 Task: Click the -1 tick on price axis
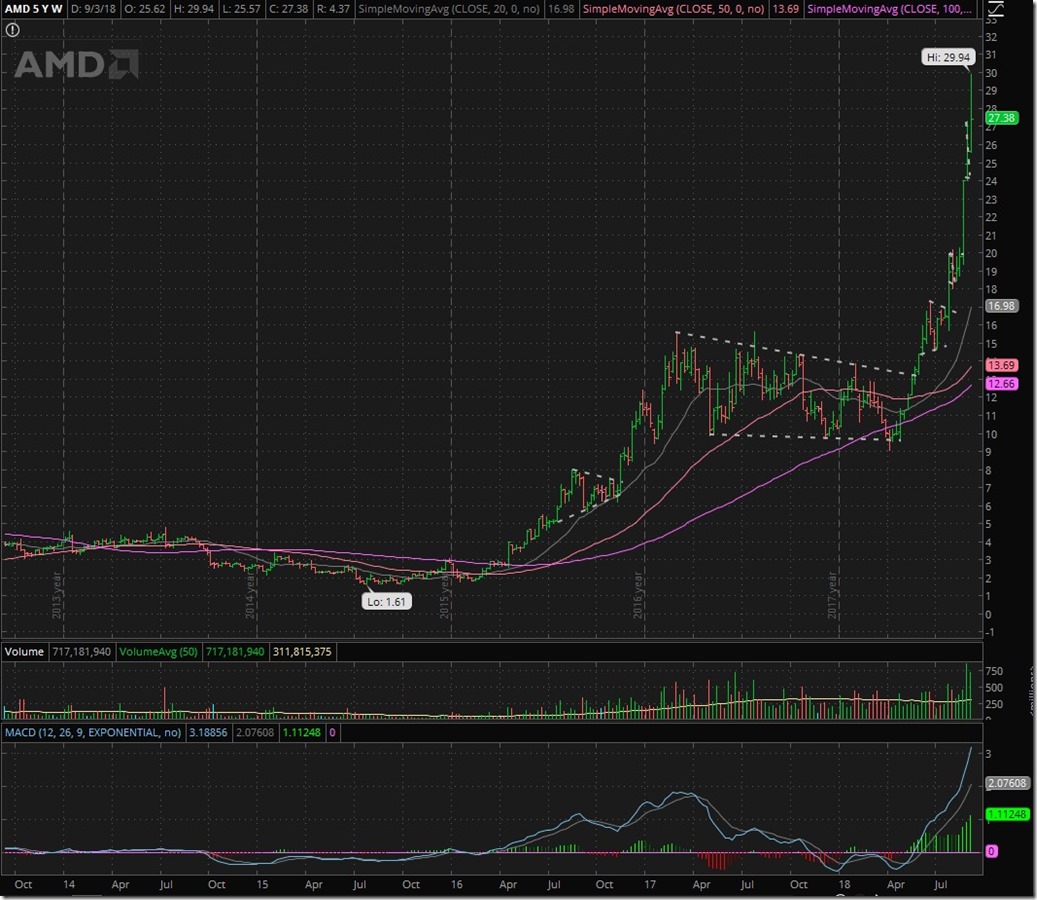pyautogui.click(x=990, y=632)
